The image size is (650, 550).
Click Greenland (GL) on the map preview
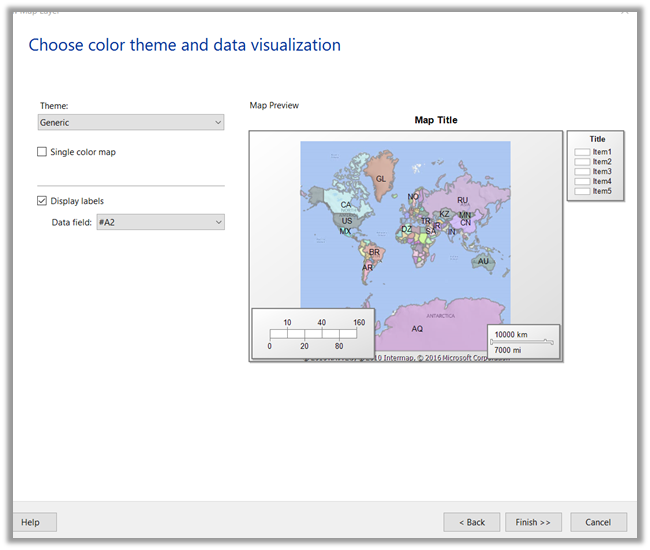click(x=381, y=179)
